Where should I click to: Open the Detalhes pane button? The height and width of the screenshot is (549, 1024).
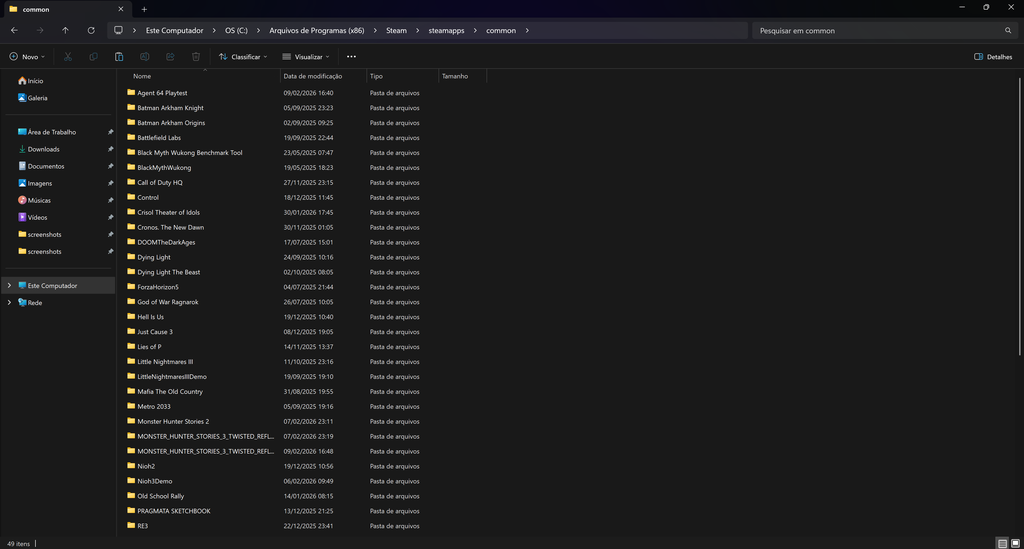(993, 57)
